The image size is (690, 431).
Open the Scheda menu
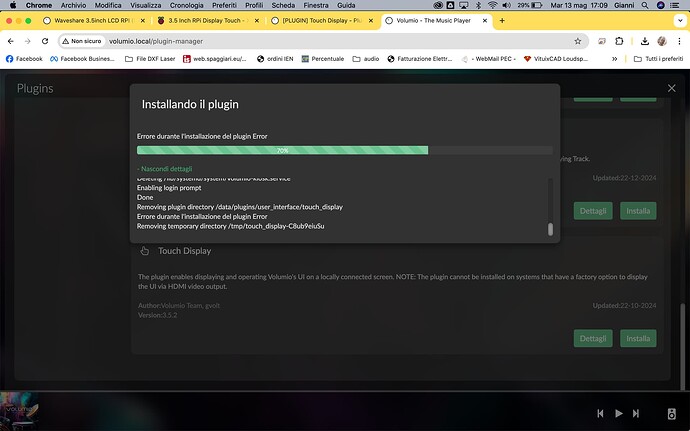coord(283,5)
